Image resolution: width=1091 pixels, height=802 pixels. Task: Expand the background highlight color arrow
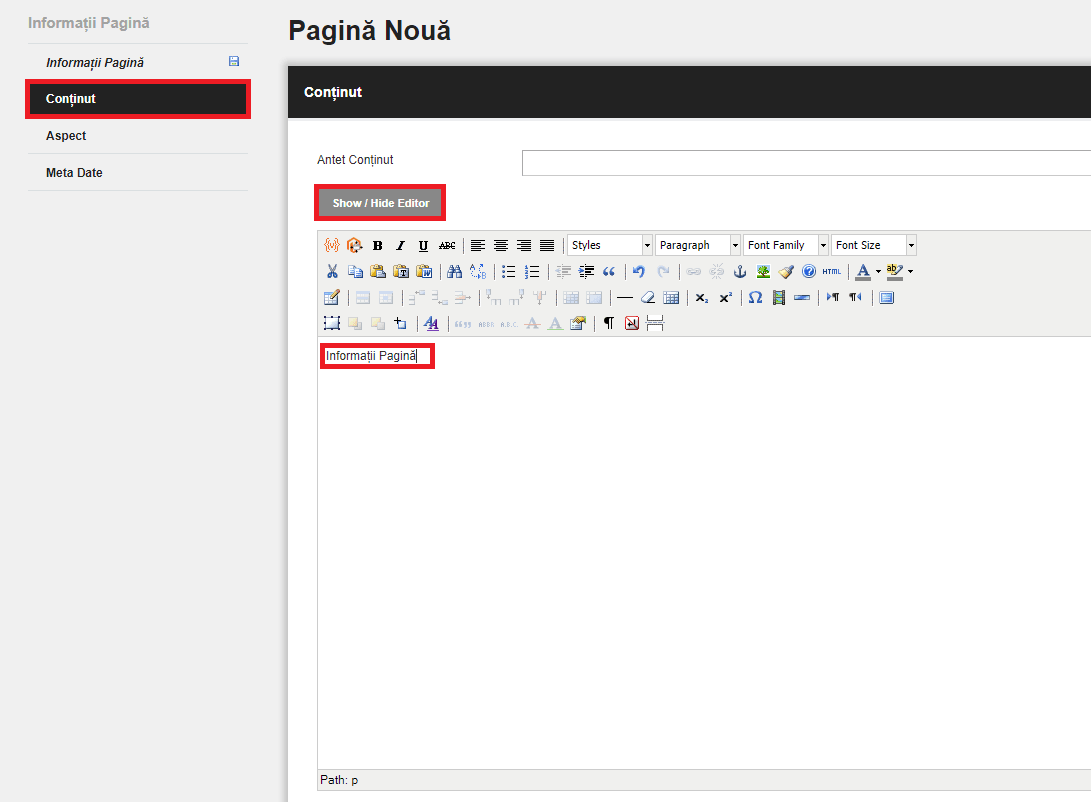(910, 271)
